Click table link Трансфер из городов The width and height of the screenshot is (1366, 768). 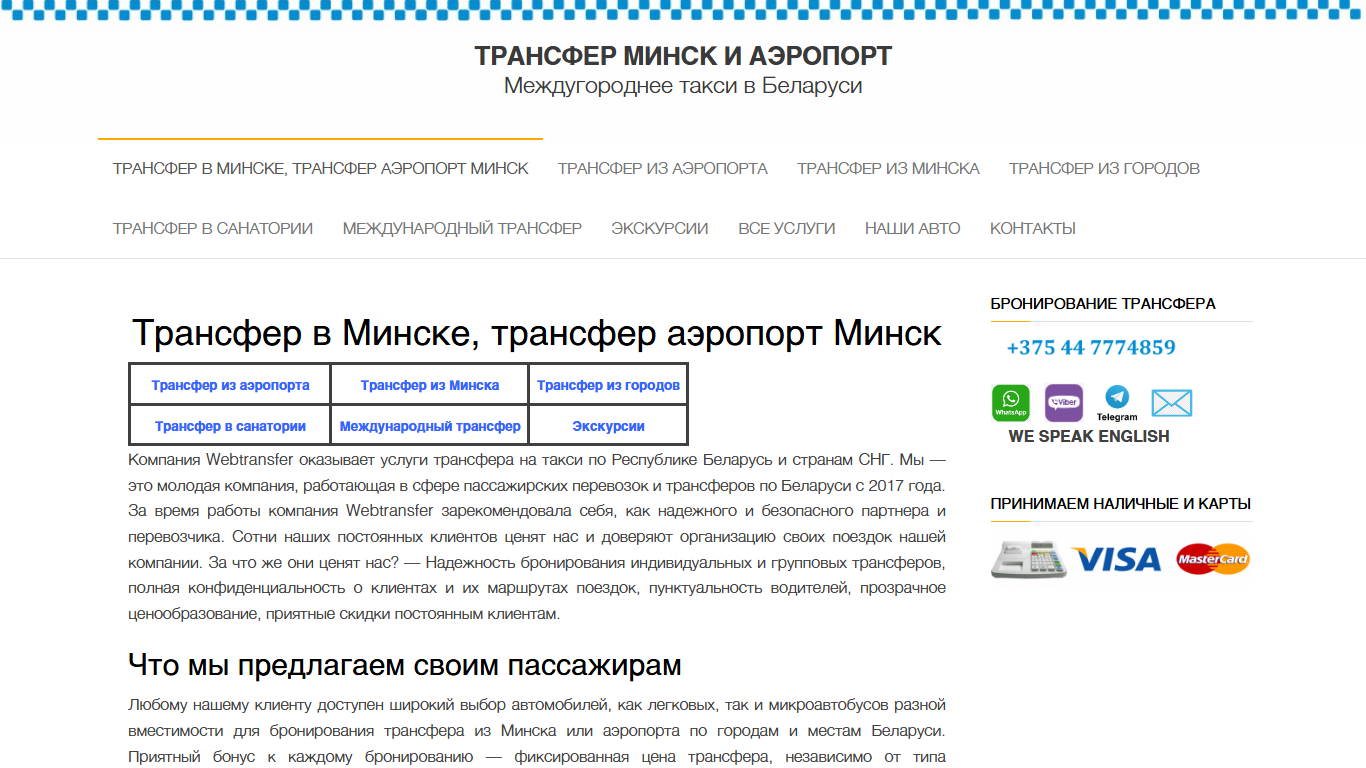tap(608, 385)
